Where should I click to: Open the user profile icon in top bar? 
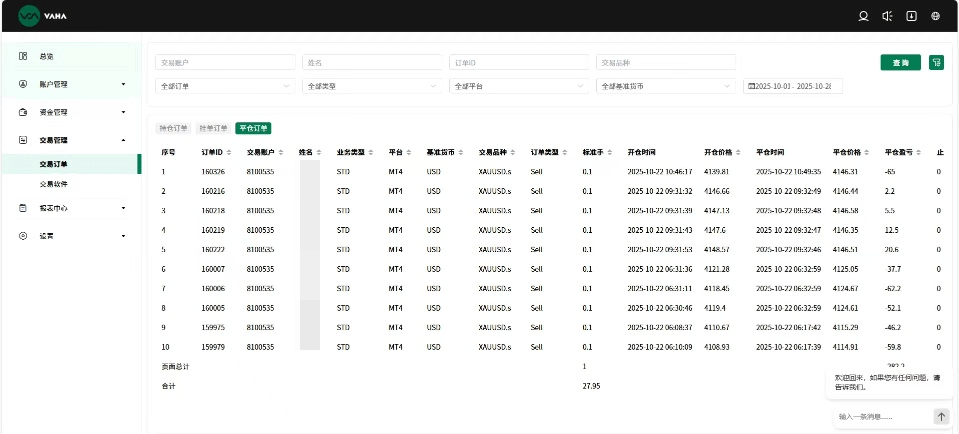click(864, 16)
